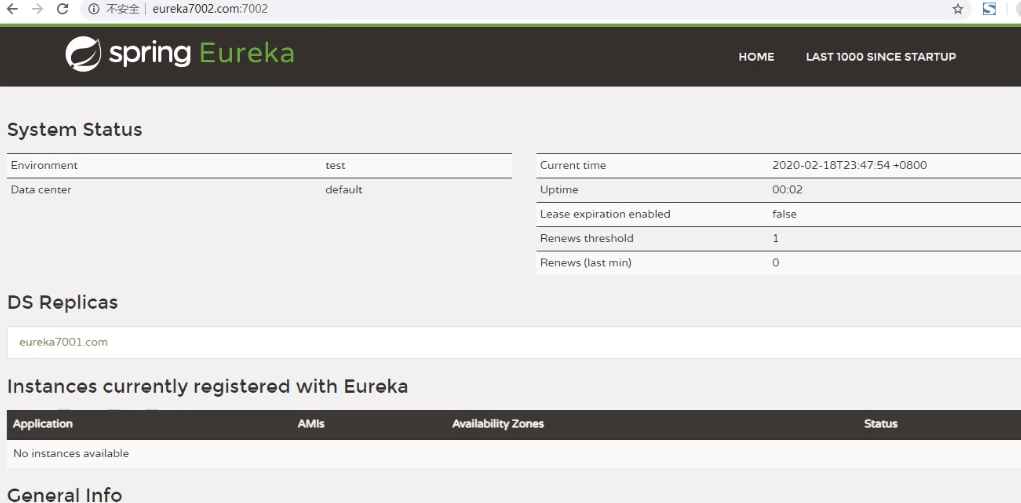Click the address bar URL eureka7002.com:7002
Screen dimensions: 1021x503
coord(210,9)
